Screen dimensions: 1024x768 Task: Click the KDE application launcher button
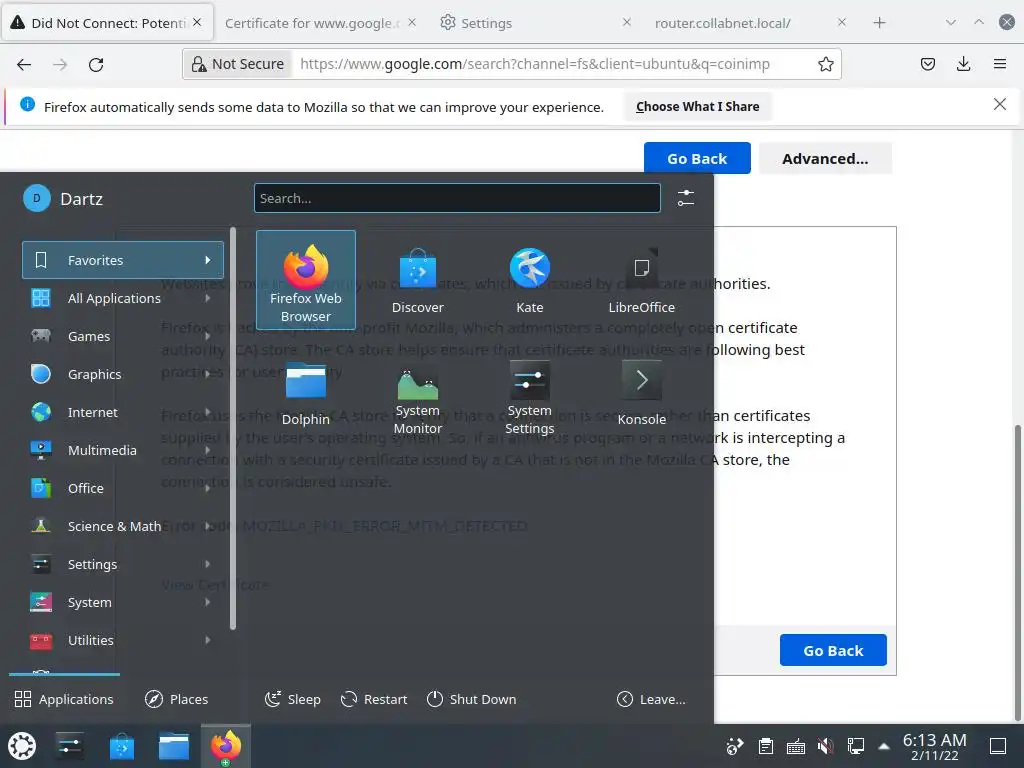coord(22,746)
